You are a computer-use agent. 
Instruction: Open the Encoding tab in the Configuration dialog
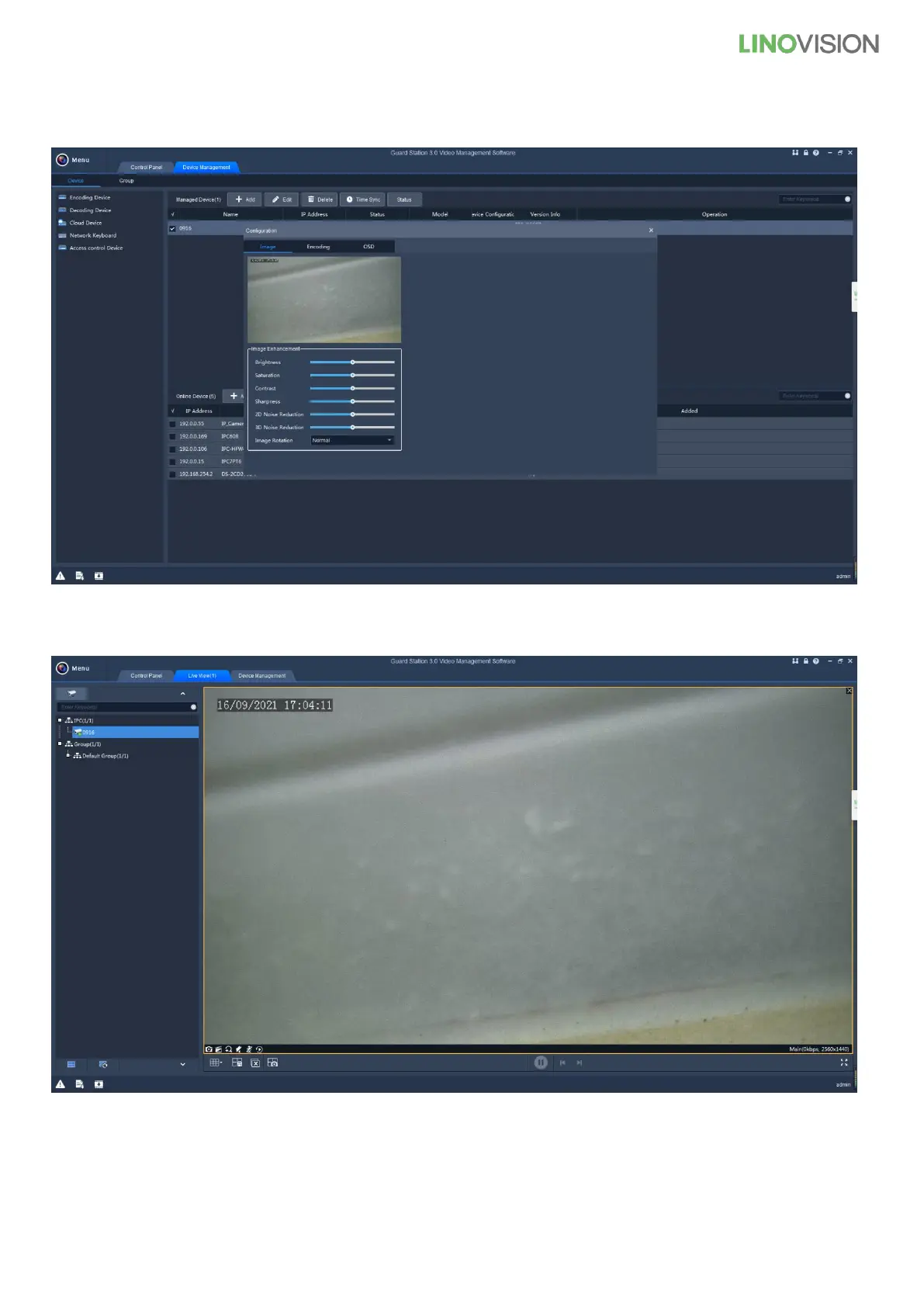[318, 247]
